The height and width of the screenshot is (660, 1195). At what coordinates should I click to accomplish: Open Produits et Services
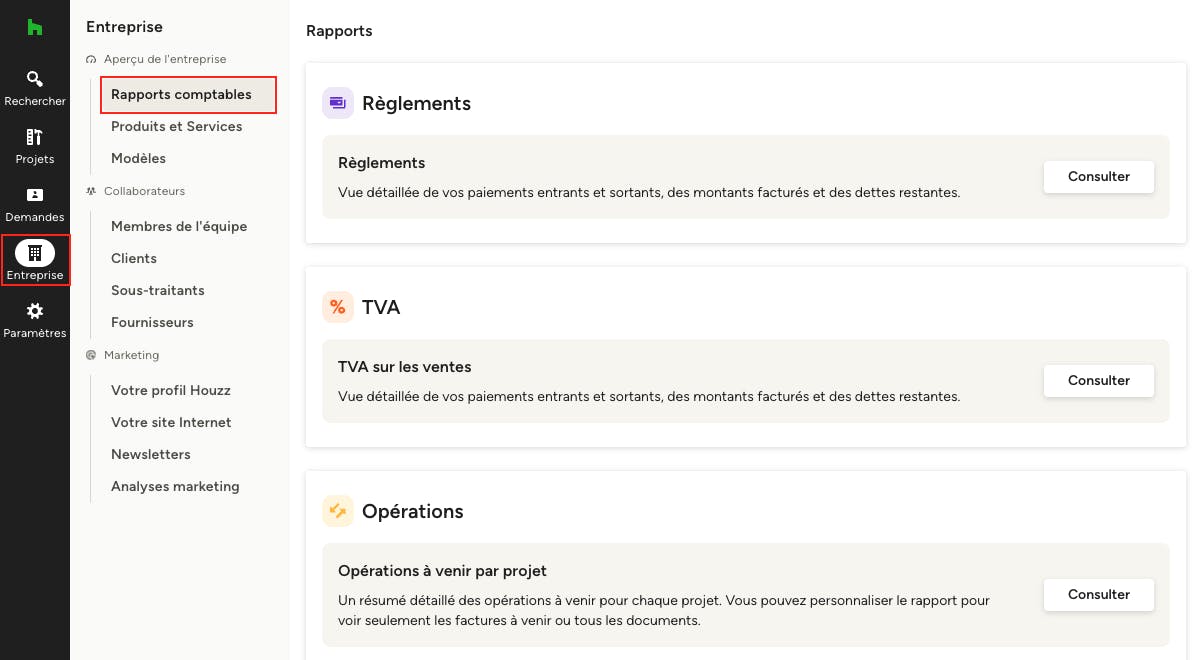[176, 127]
